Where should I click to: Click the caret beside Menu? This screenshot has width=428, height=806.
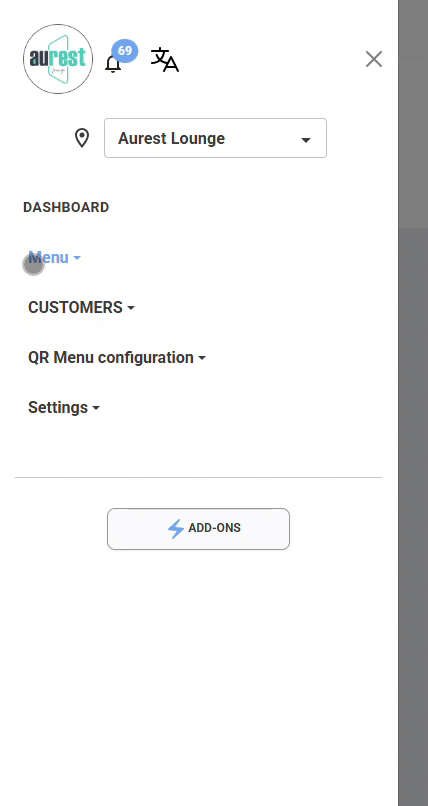click(x=77, y=258)
